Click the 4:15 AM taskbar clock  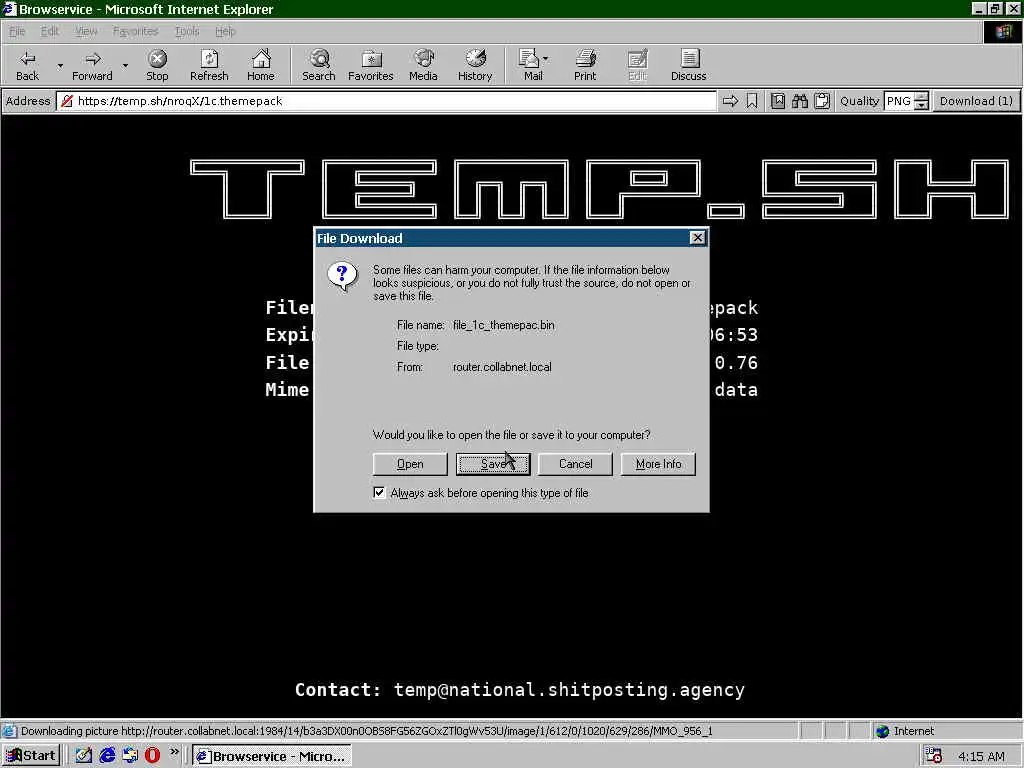click(x=981, y=756)
